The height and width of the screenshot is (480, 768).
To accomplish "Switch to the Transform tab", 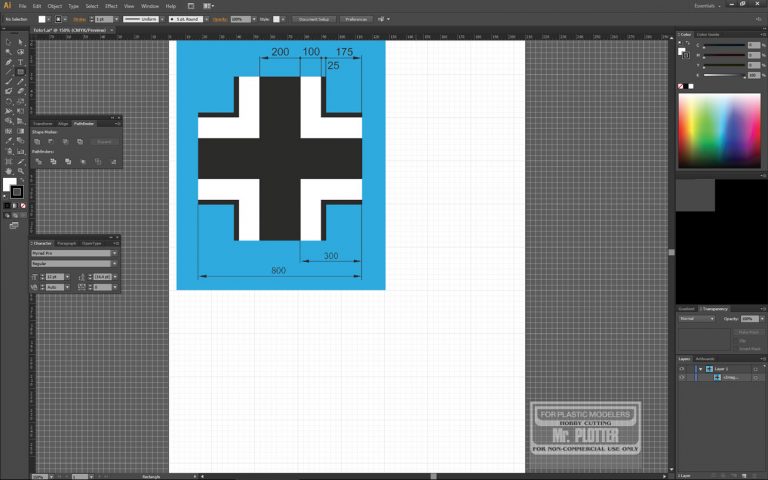I will coord(43,124).
